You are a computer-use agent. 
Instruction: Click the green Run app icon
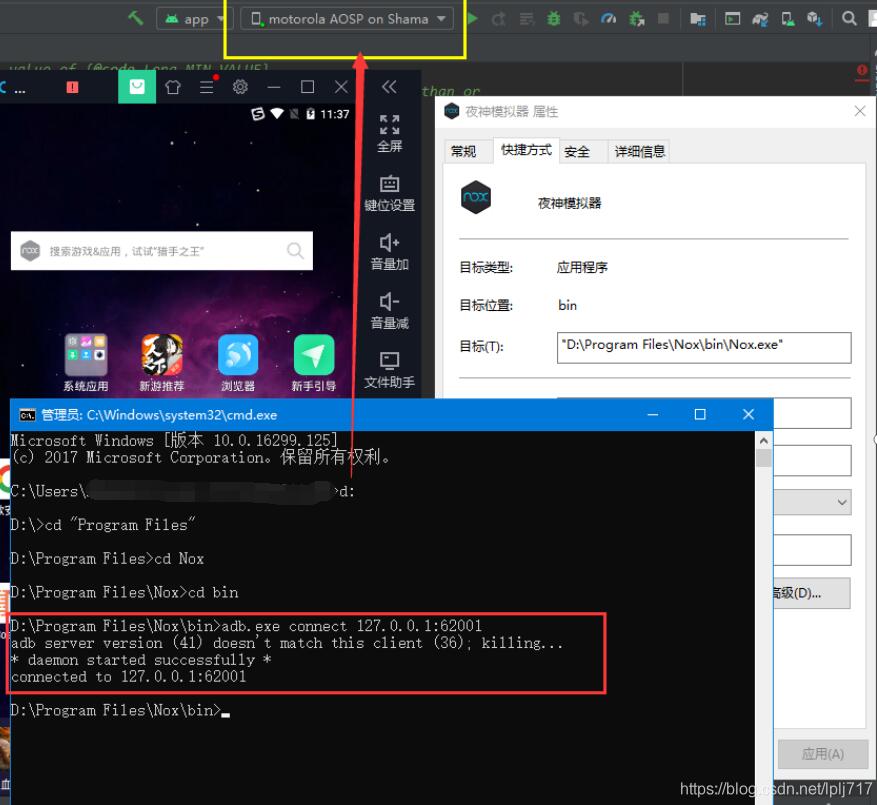(x=473, y=18)
